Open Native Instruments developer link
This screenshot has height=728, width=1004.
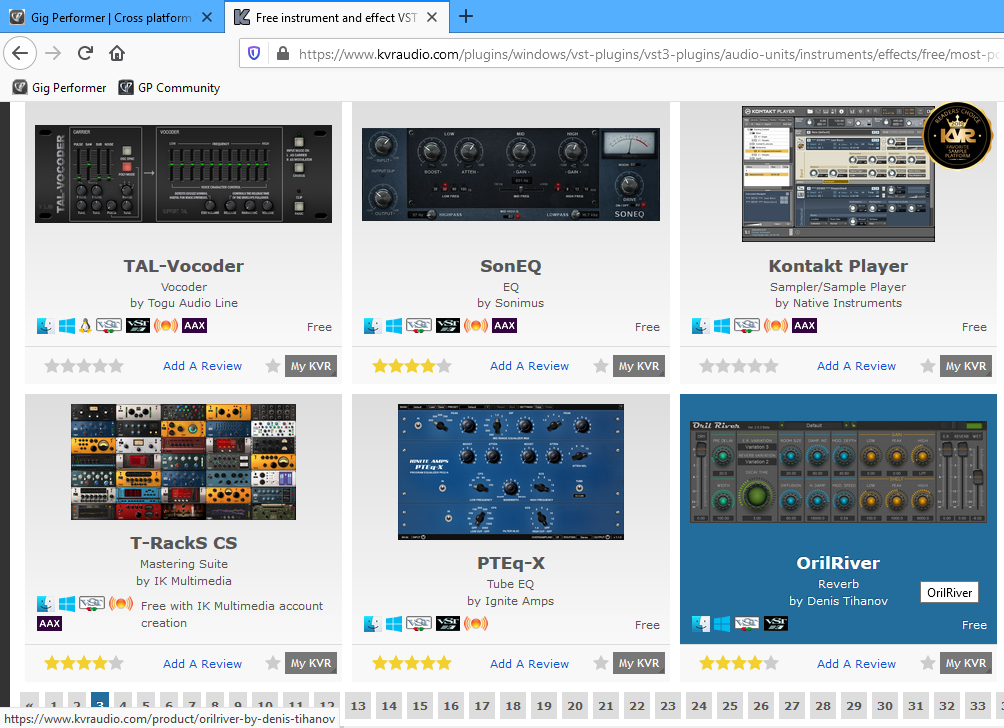click(x=847, y=303)
